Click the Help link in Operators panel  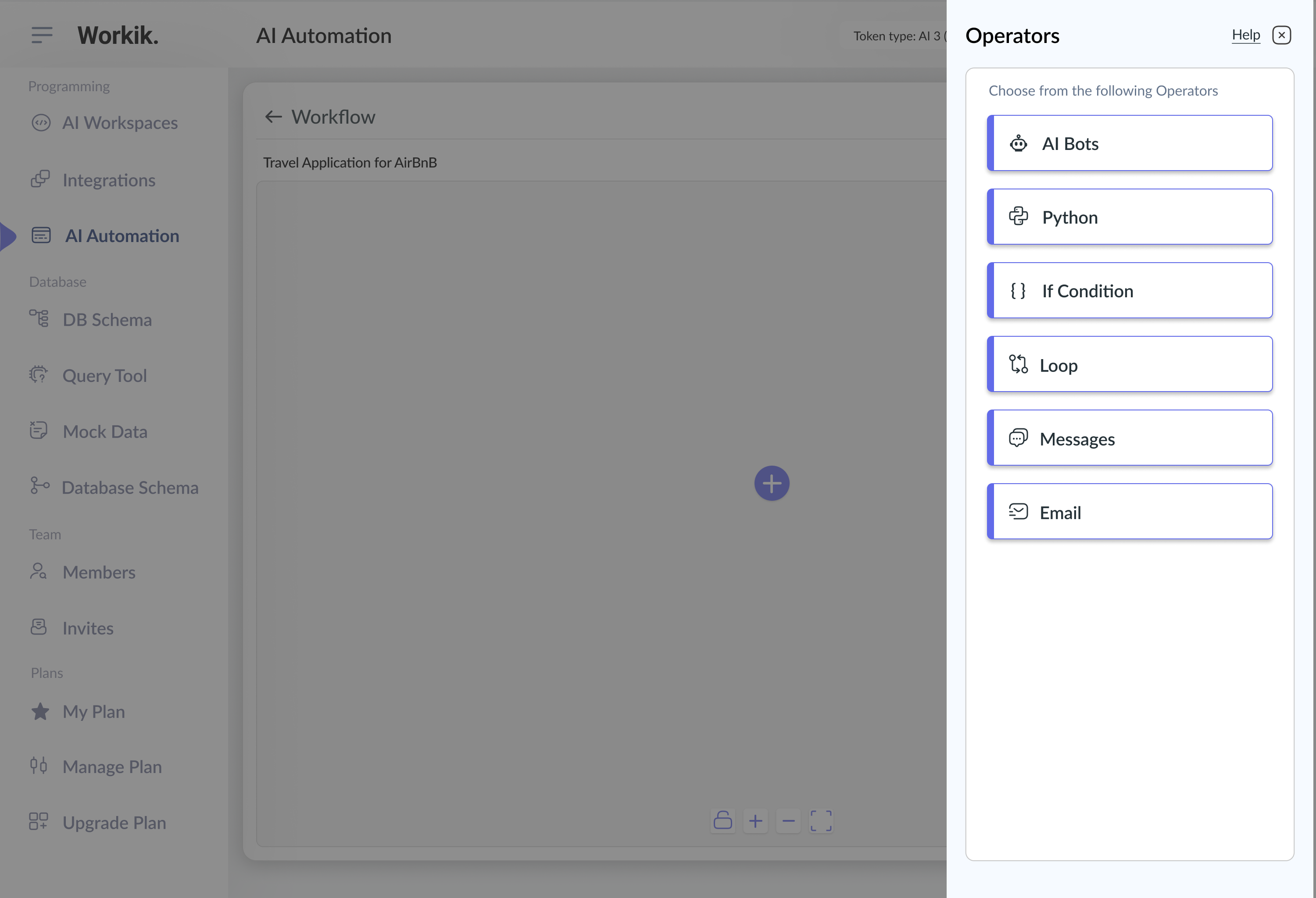pos(1246,35)
